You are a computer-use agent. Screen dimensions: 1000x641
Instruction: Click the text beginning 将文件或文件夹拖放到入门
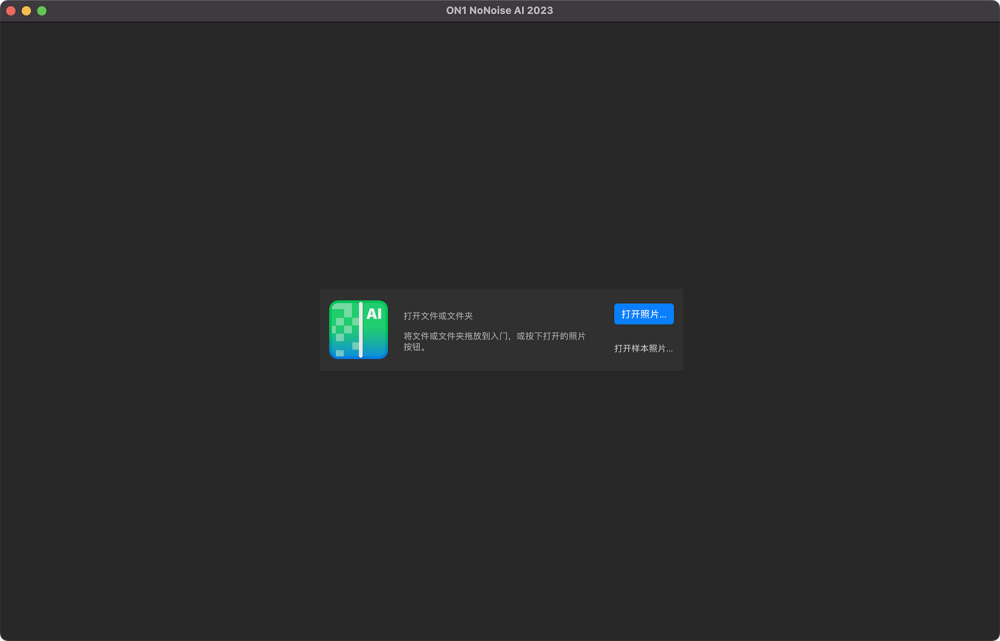point(494,341)
